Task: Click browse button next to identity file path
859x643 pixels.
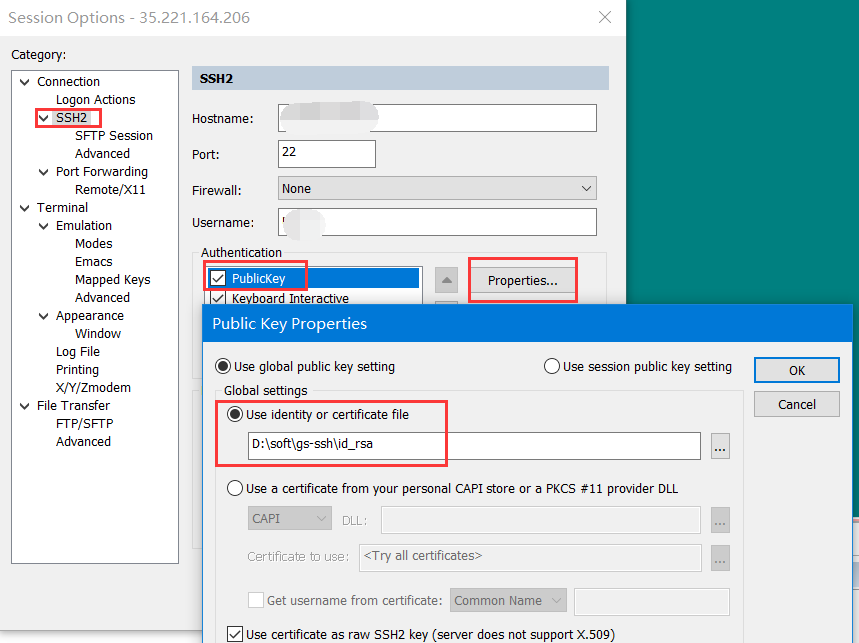Action: tap(720, 446)
